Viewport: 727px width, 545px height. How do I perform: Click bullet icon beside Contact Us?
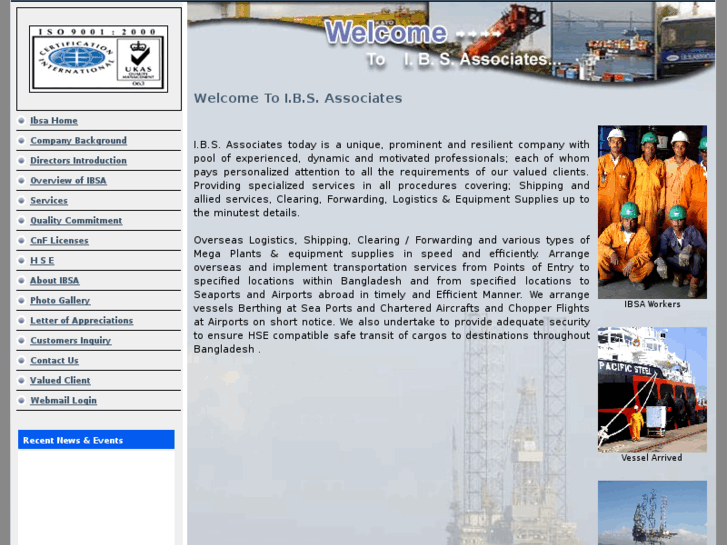21,360
